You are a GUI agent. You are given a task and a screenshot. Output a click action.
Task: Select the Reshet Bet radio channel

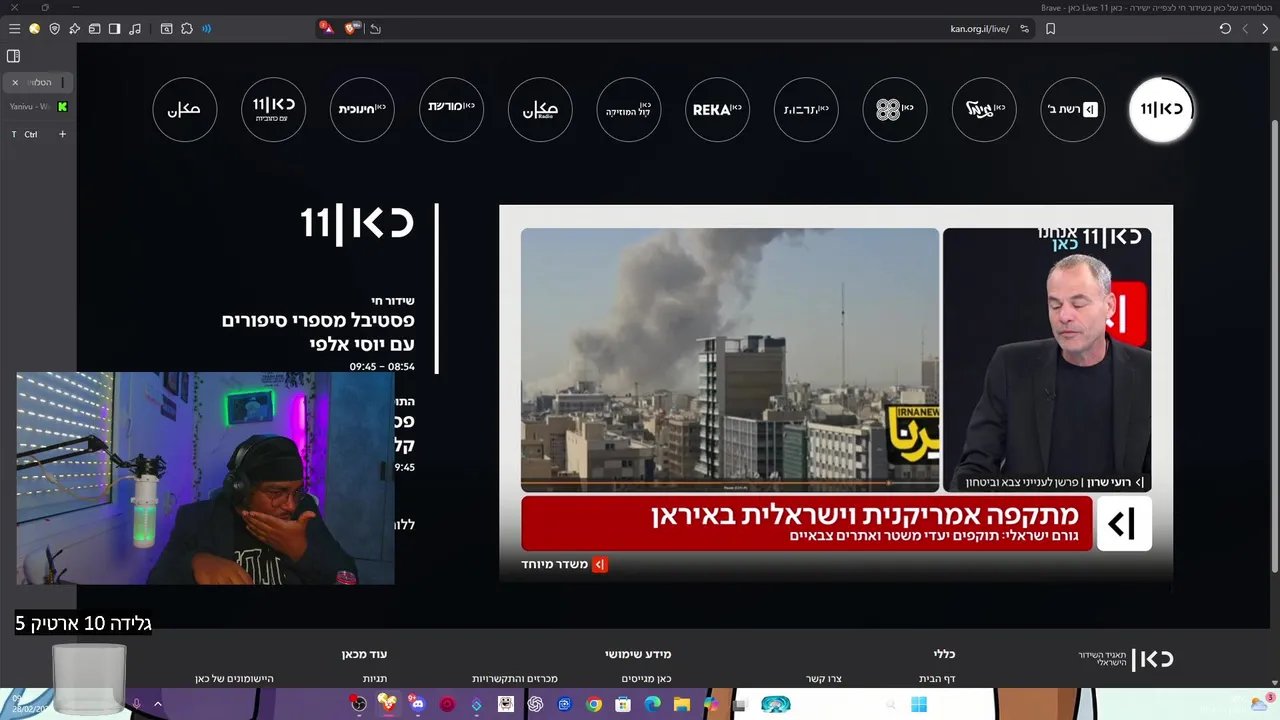point(1072,109)
